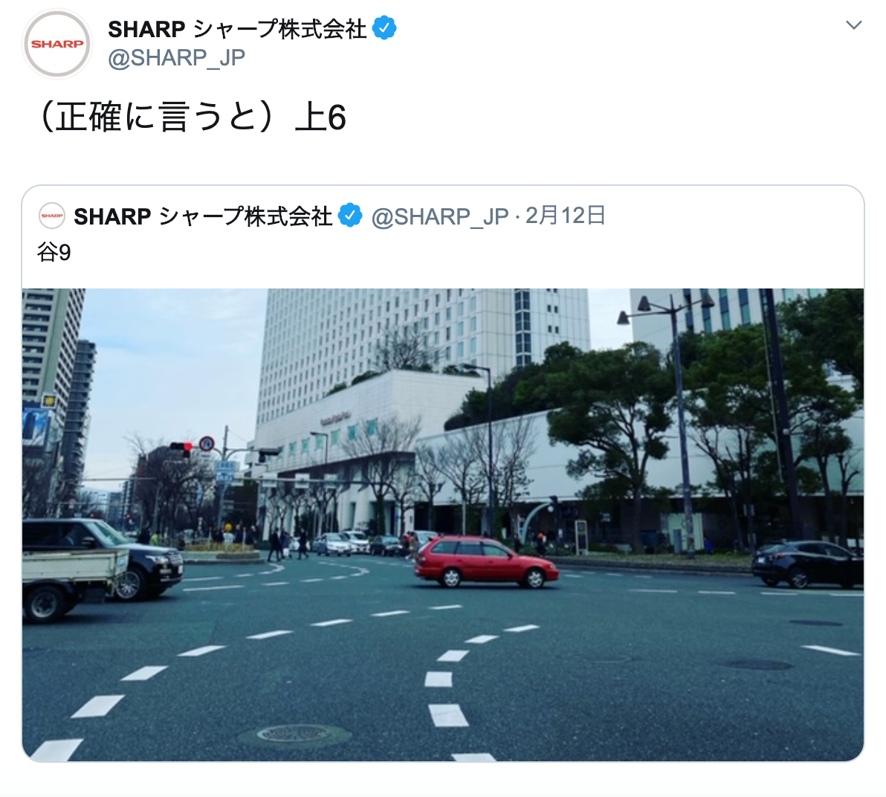Click the blue verified badge in main tweet
Viewport: 886px width, 797px height.
coord(385,28)
